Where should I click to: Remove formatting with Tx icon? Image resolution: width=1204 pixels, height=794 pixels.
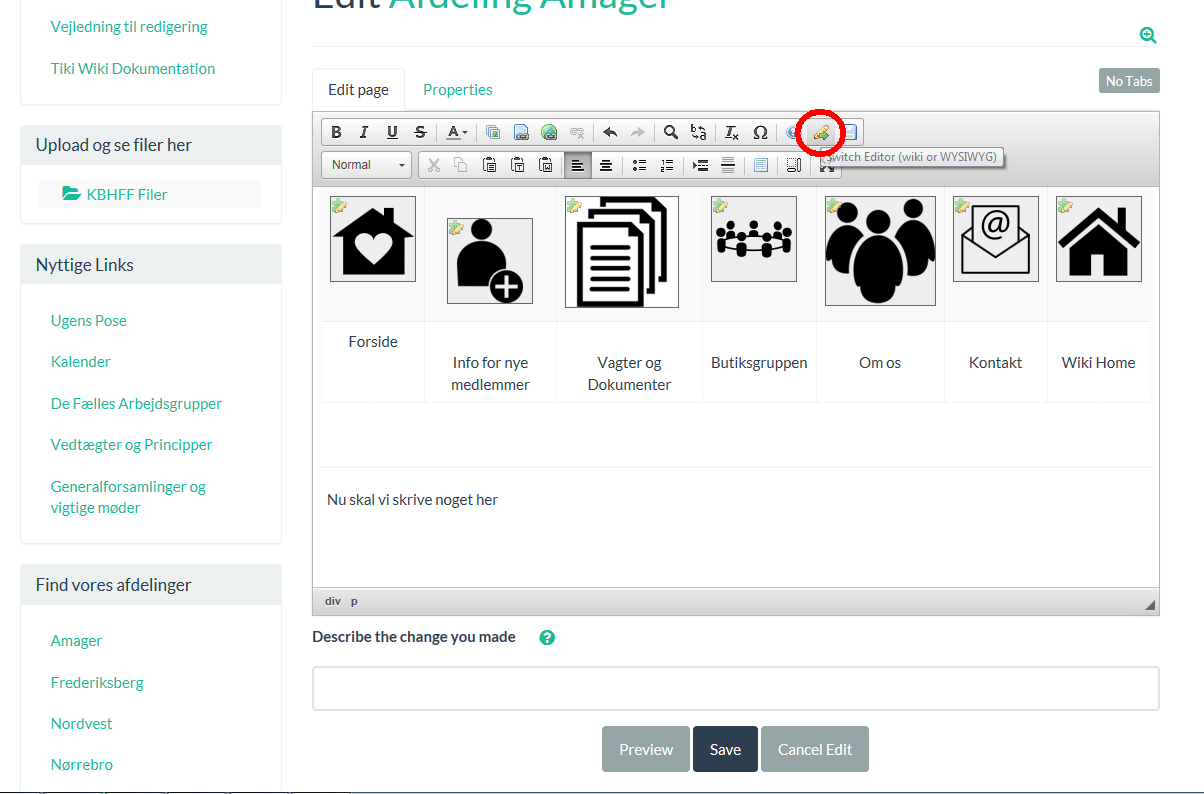tap(732, 132)
